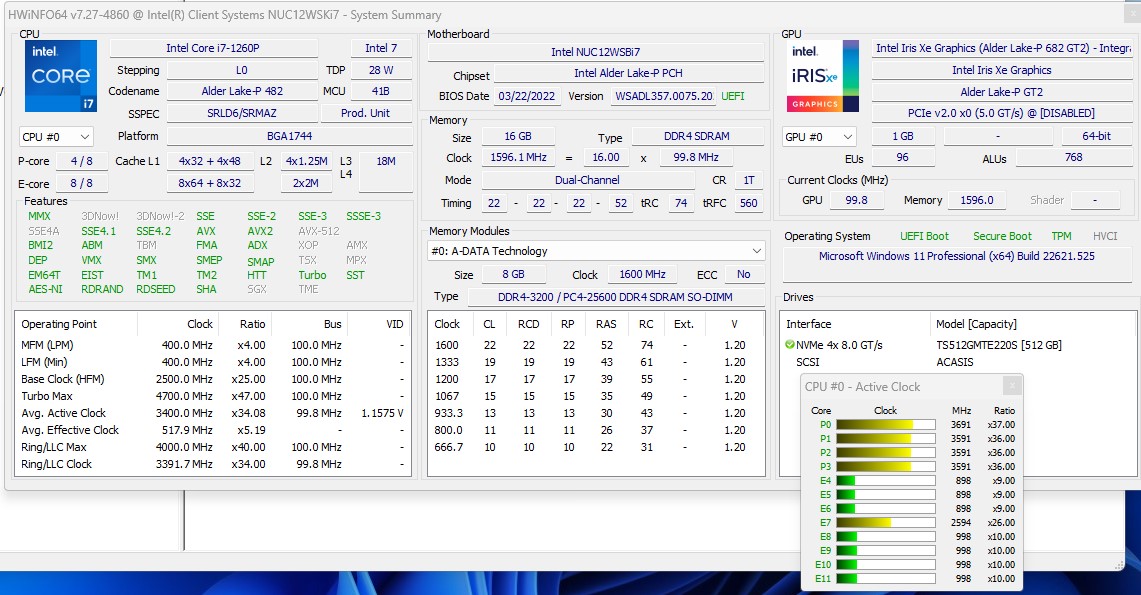Click the module Clock value 1600 MHz

[x=643, y=274]
